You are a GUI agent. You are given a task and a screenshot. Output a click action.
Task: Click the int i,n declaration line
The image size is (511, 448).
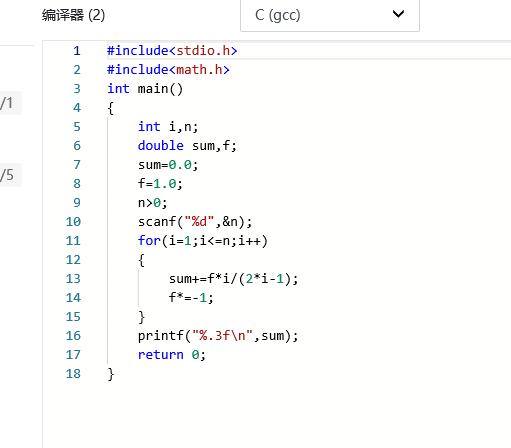(168, 127)
